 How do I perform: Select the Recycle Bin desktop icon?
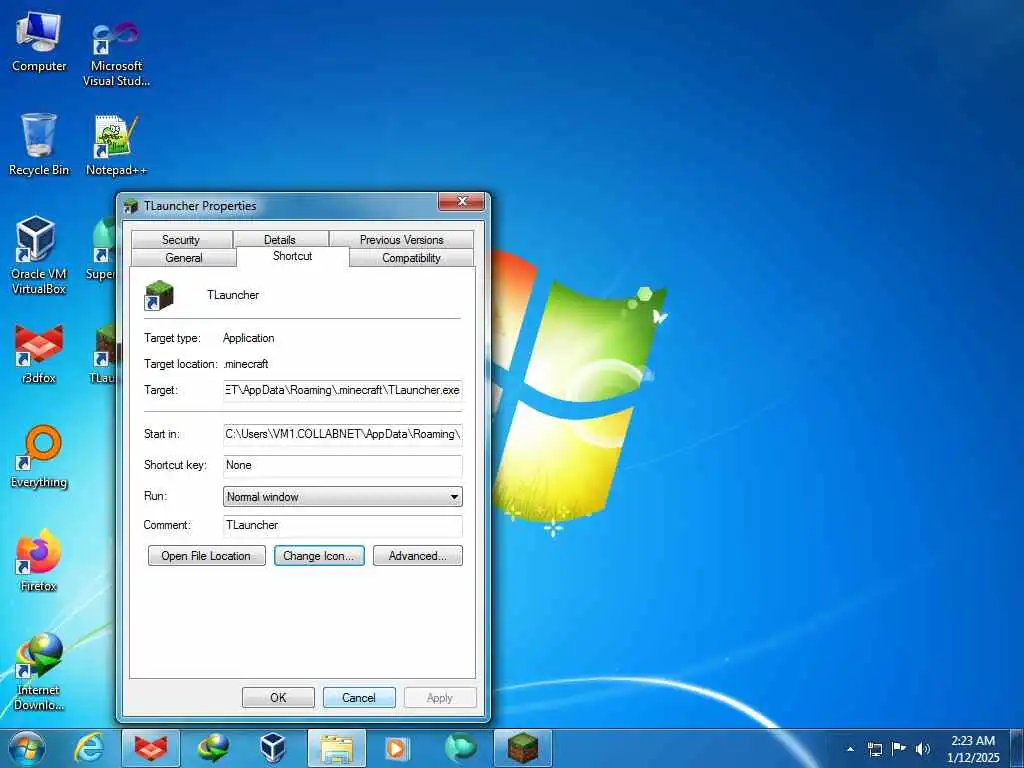point(39,144)
